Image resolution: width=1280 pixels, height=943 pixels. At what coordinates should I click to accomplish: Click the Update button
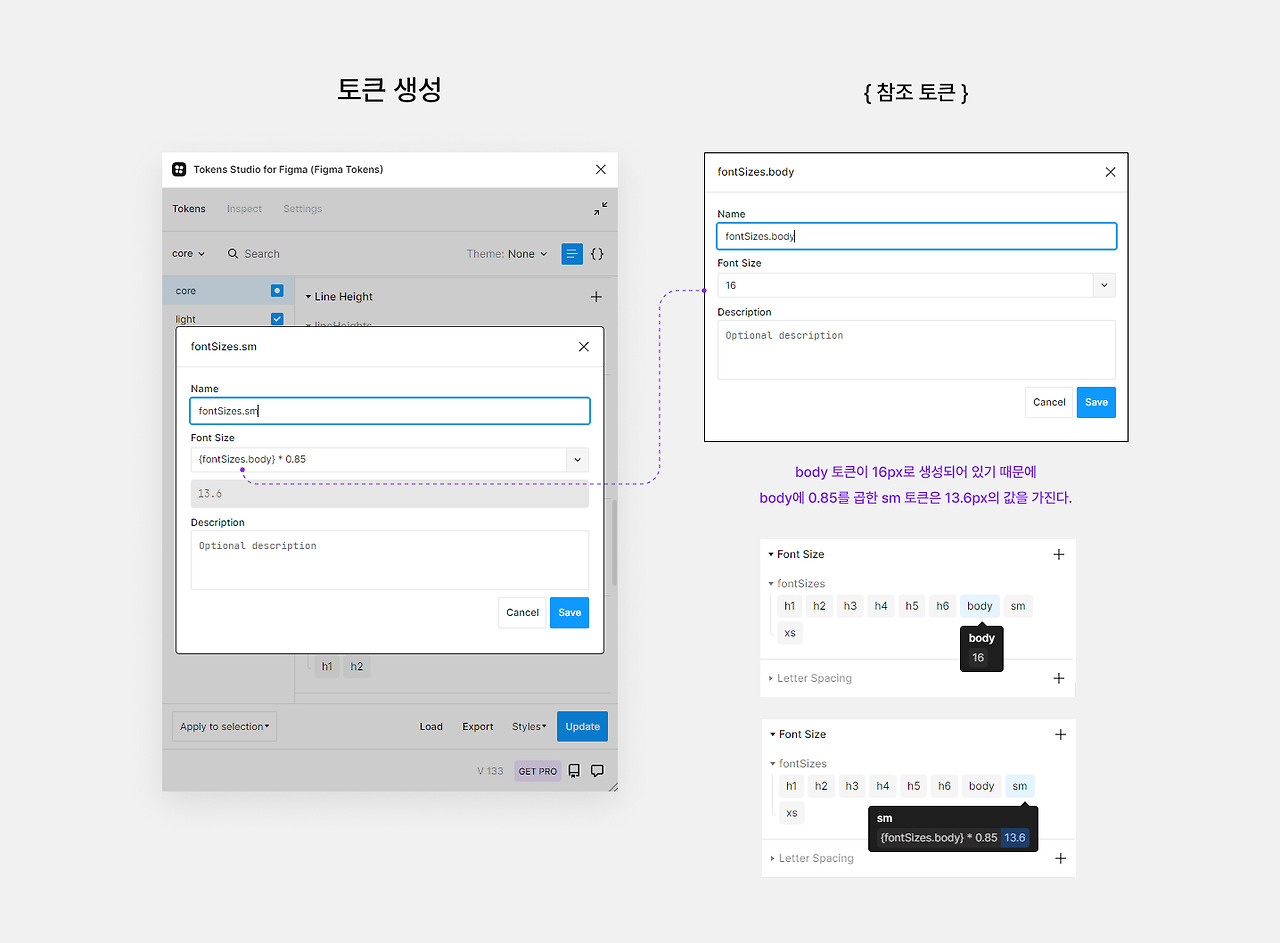point(582,726)
